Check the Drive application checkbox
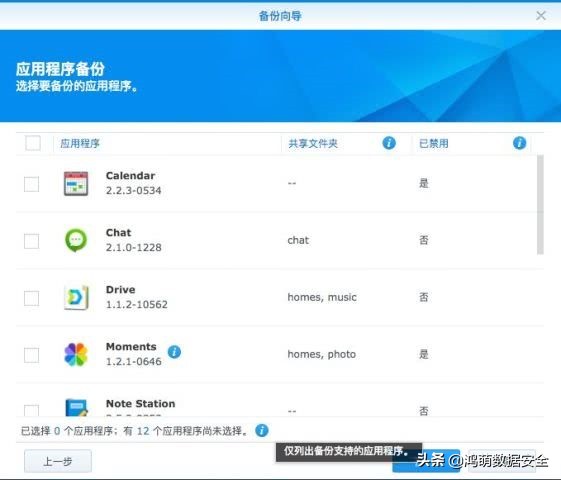The image size is (561, 480). point(31,298)
